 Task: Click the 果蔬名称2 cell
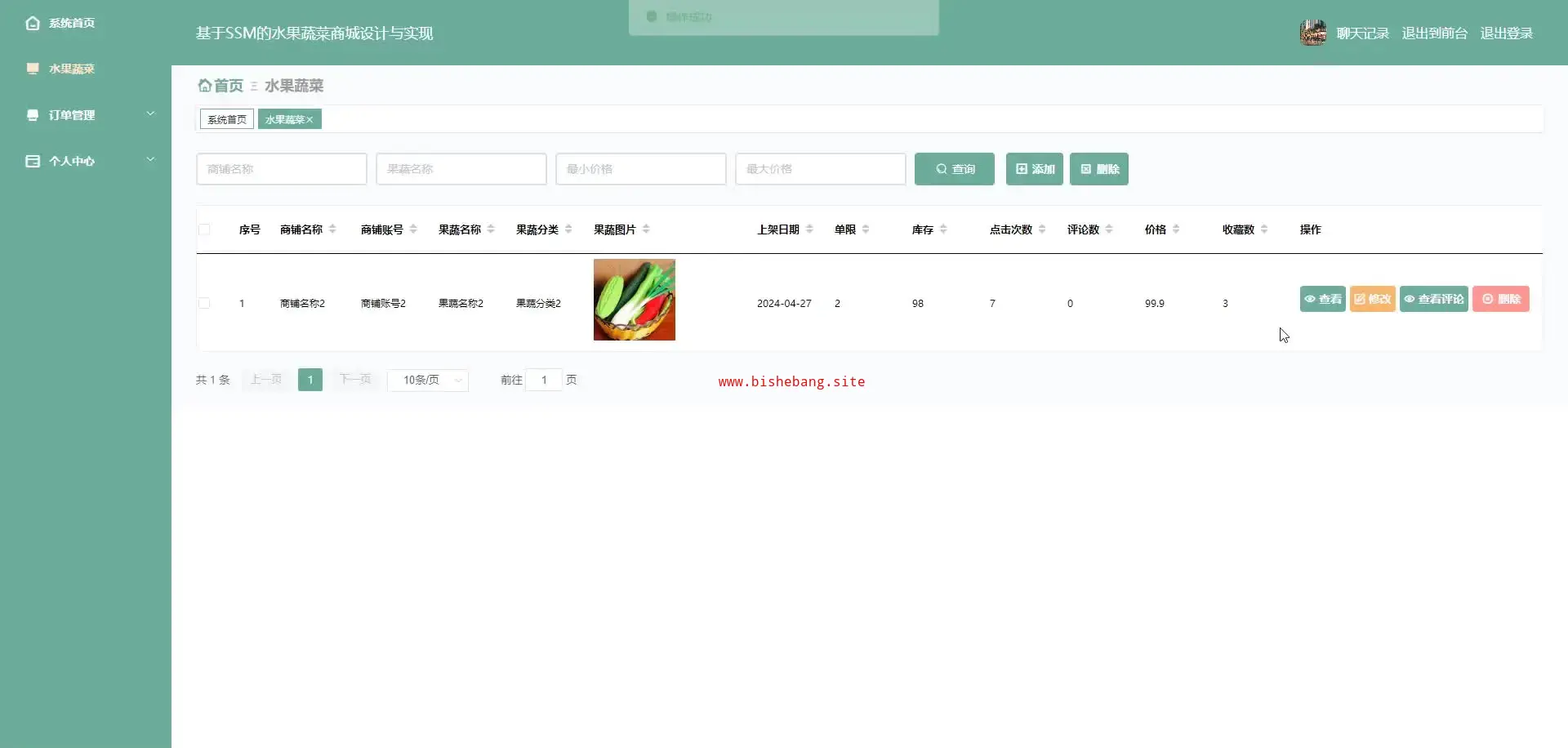coord(461,304)
